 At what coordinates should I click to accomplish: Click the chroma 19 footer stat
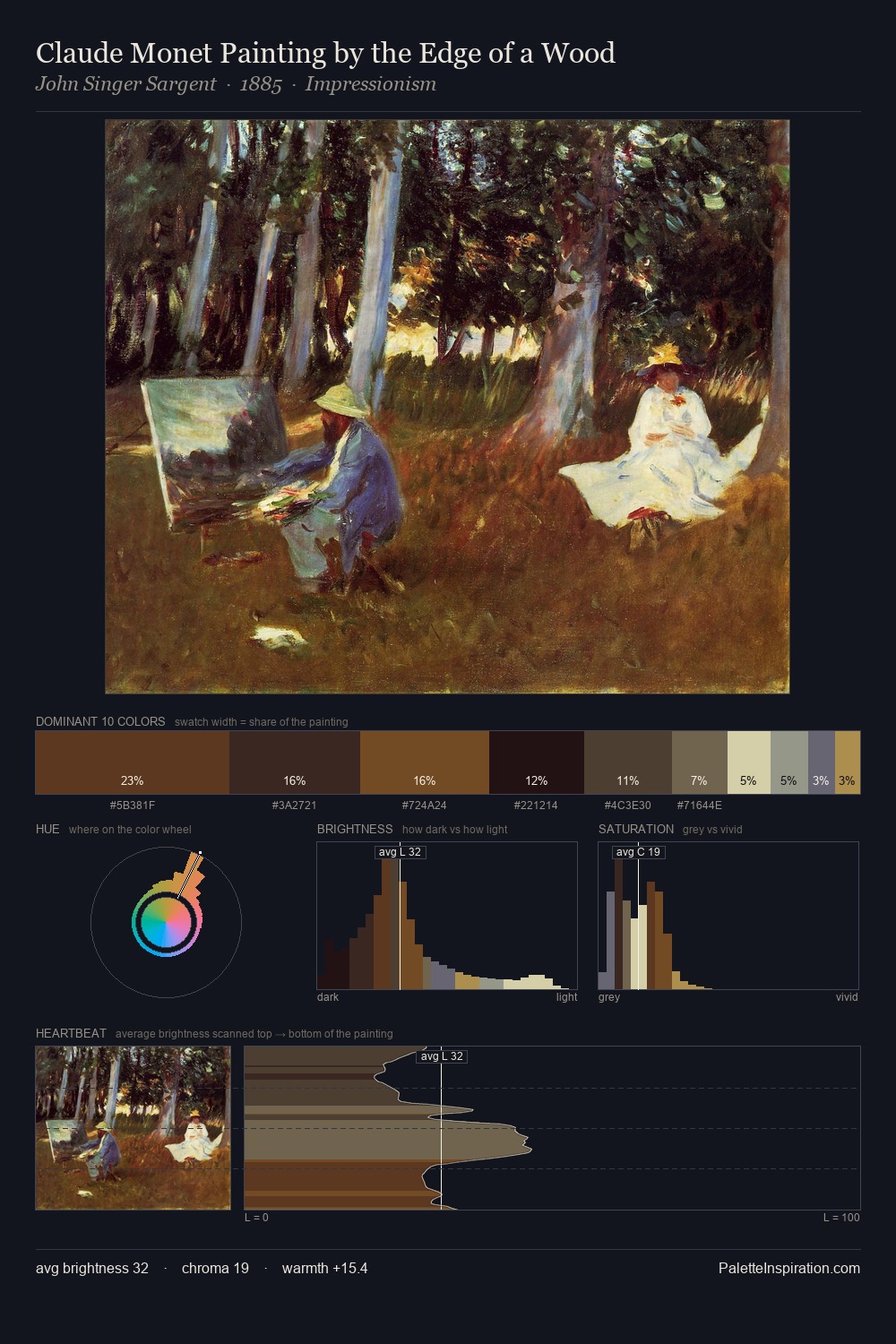pyautogui.click(x=215, y=1268)
